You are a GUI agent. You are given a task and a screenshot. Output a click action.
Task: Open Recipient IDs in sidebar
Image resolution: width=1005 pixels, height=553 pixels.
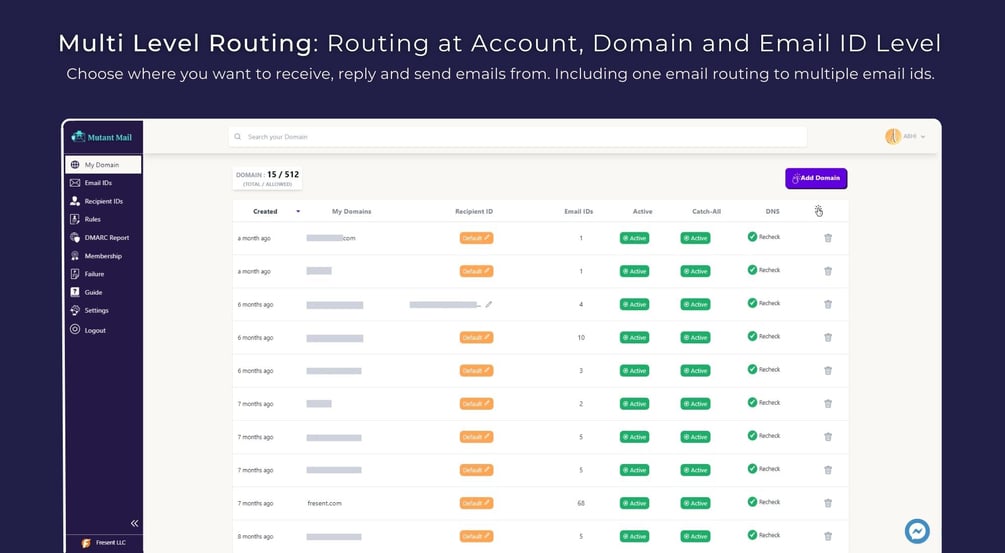coord(103,201)
